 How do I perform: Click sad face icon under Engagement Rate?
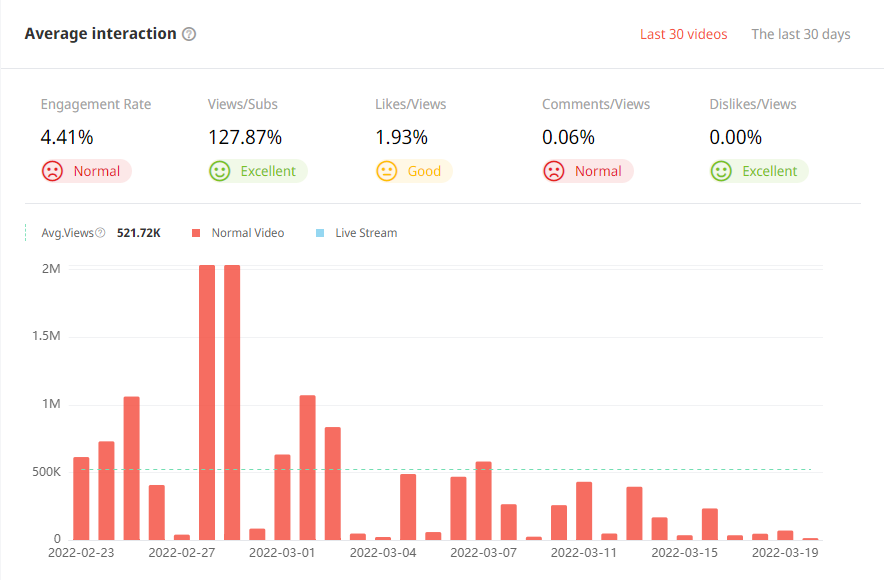(52, 171)
